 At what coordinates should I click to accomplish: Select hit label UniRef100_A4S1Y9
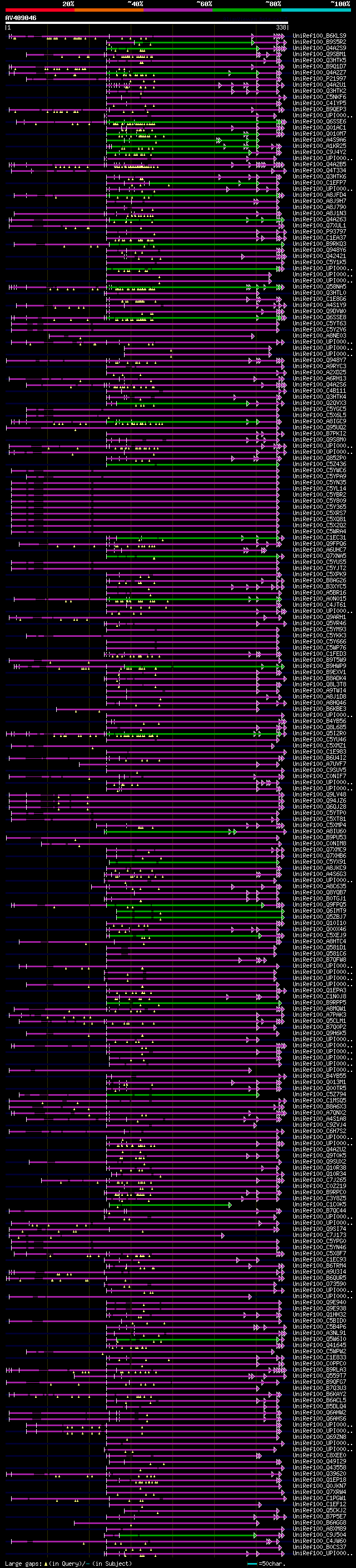pos(319,305)
